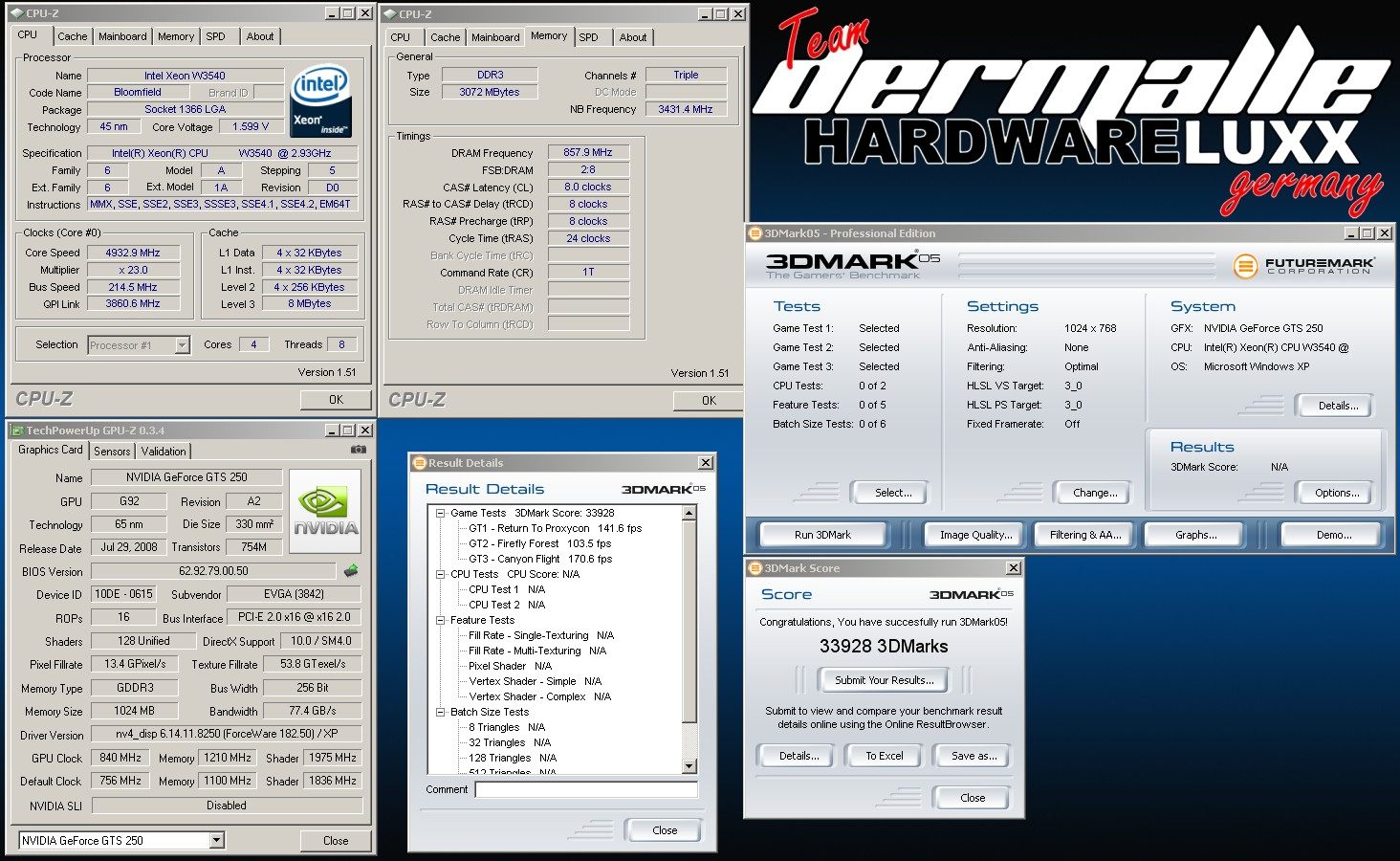The height and width of the screenshot is (861, 1400).
Task: Select the About tab in second CPU-Z window
Action: (632, 37)
